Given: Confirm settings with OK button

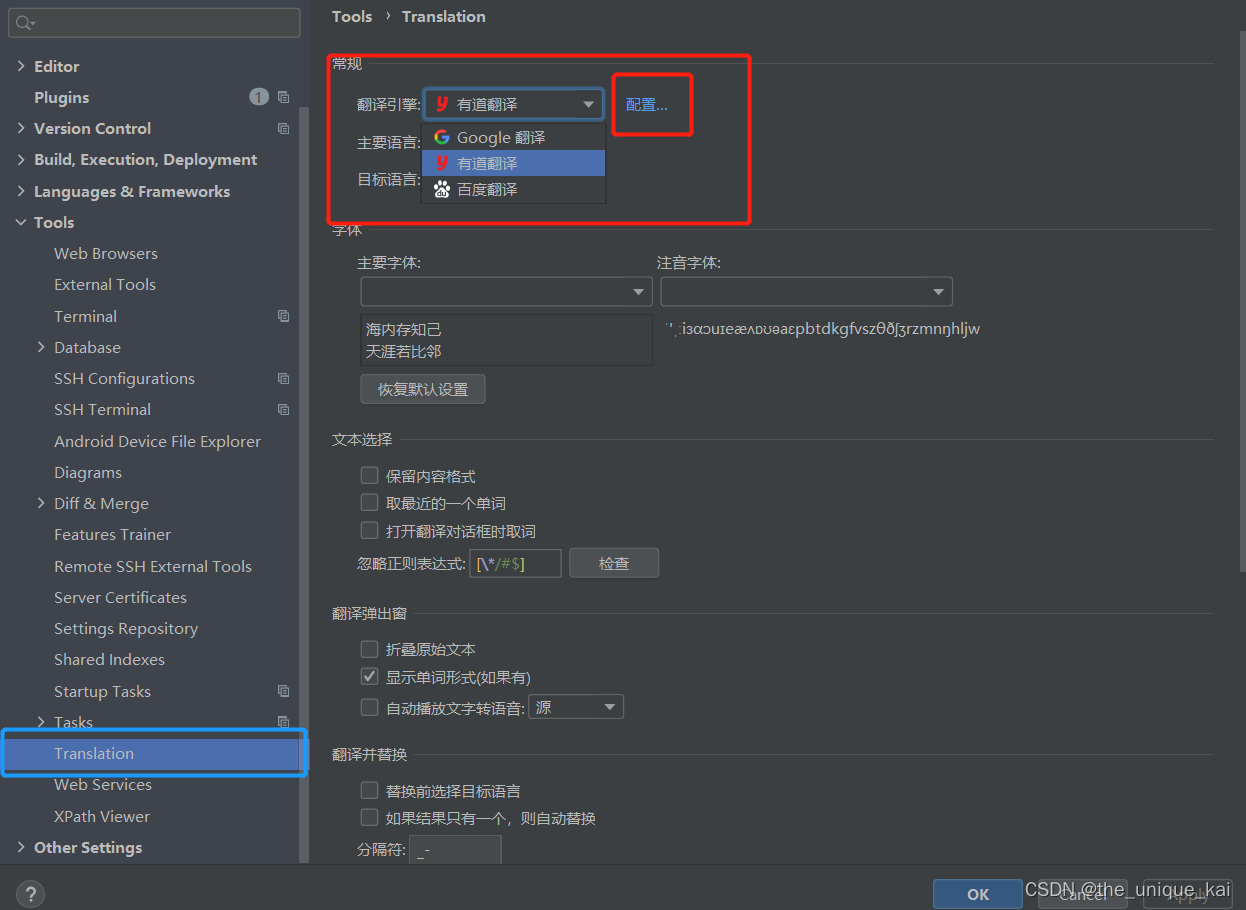Looking at the screenshot, I should (978, 894).
